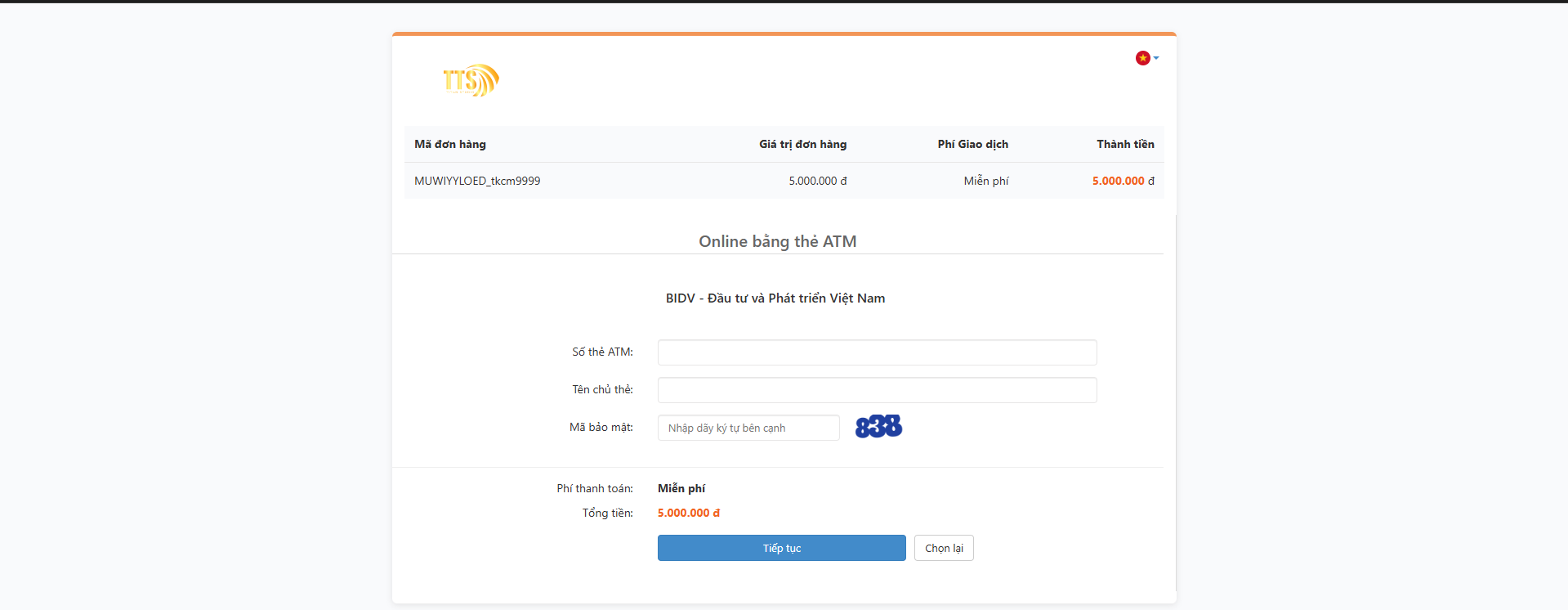The width and height of the screenshot is (1568, 610).
Task: Click the Phí Giao dịch column header
Action: point(972,145)
